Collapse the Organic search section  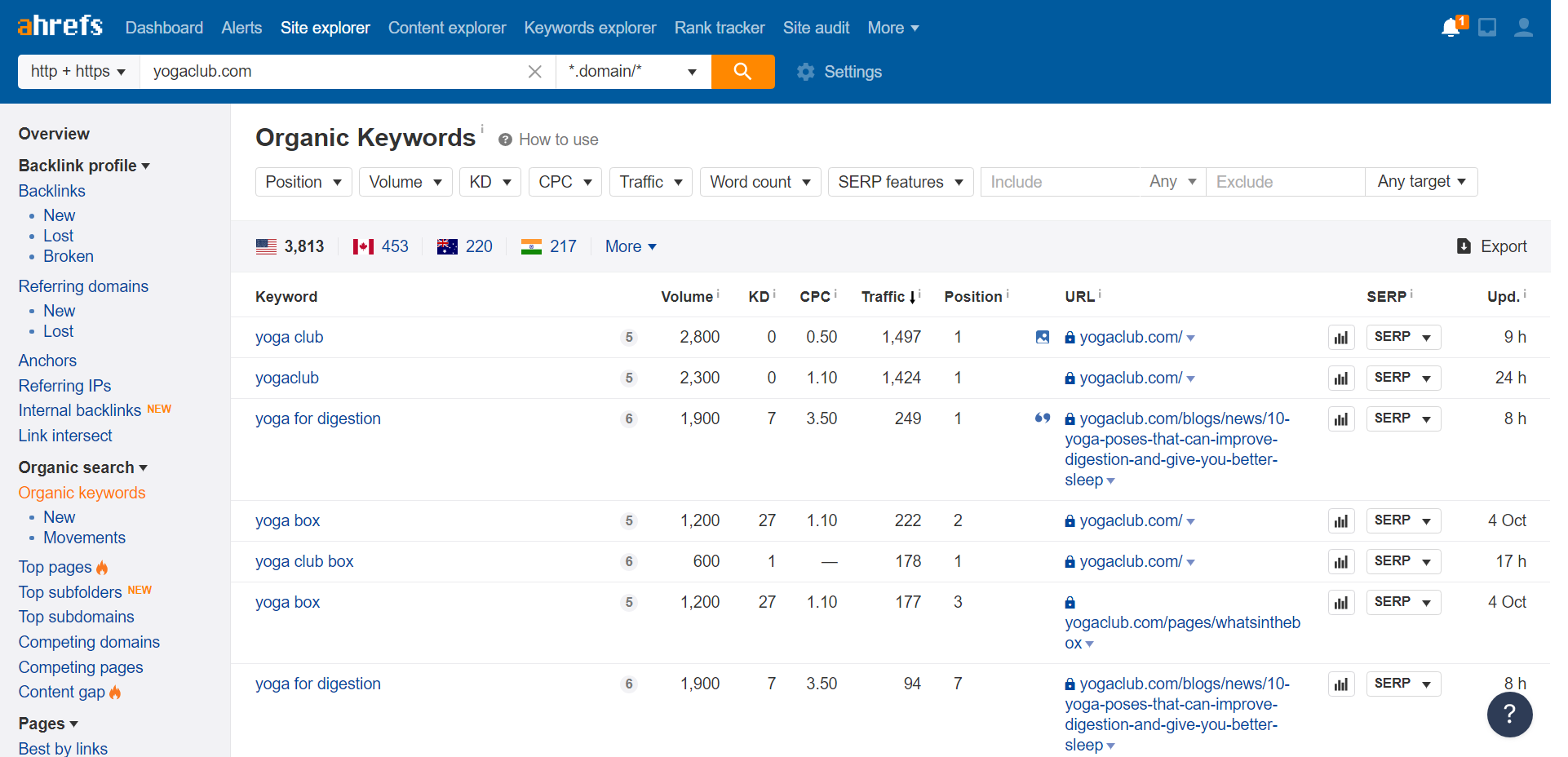click(x=83, y=467)
